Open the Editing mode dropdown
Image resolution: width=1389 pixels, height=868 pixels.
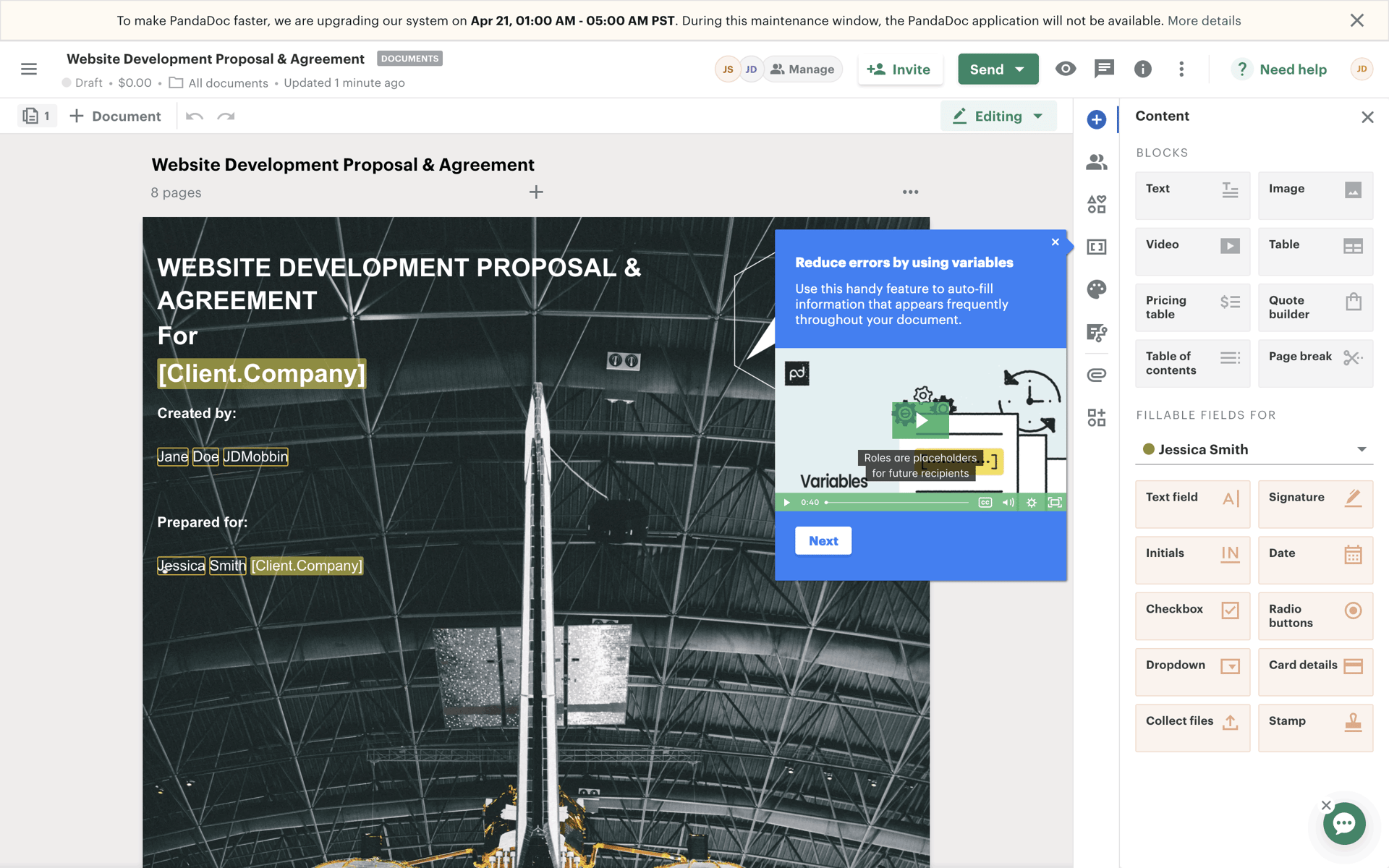pyautogui.click(x=998, y=116)
